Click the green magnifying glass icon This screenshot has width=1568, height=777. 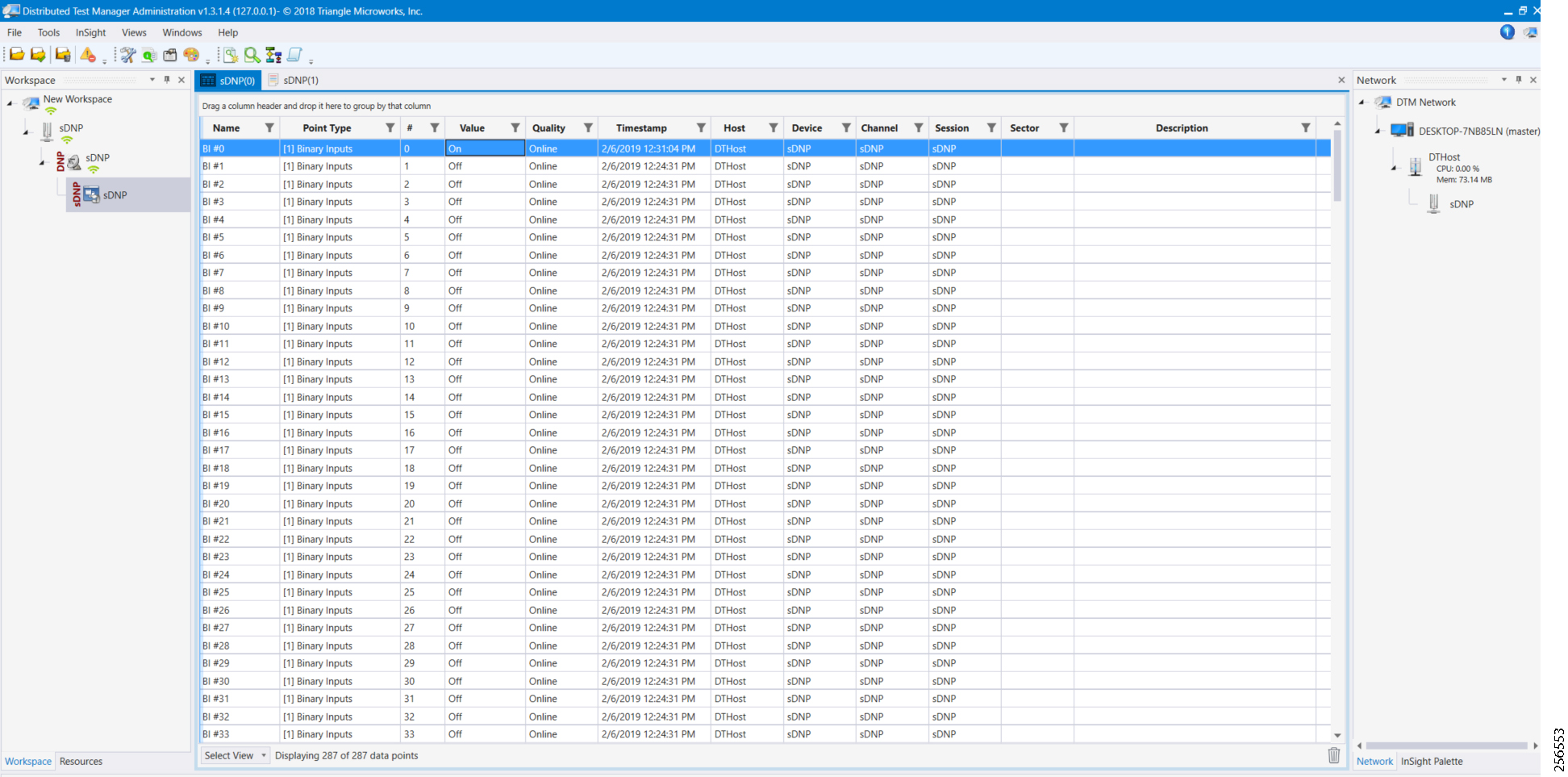pos(252,55)
